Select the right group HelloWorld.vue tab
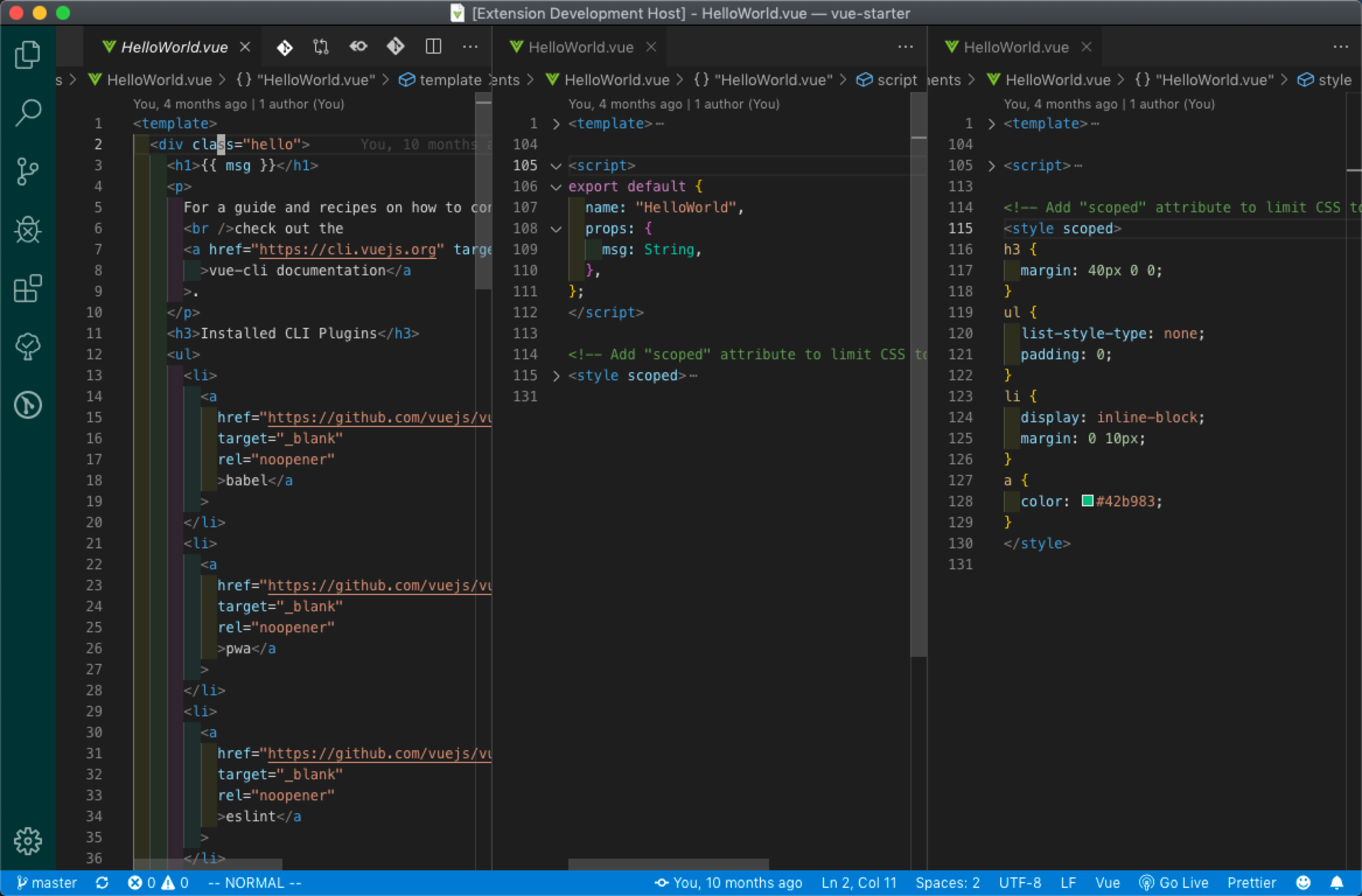The image size is (1362, 896). (1016, 47)
